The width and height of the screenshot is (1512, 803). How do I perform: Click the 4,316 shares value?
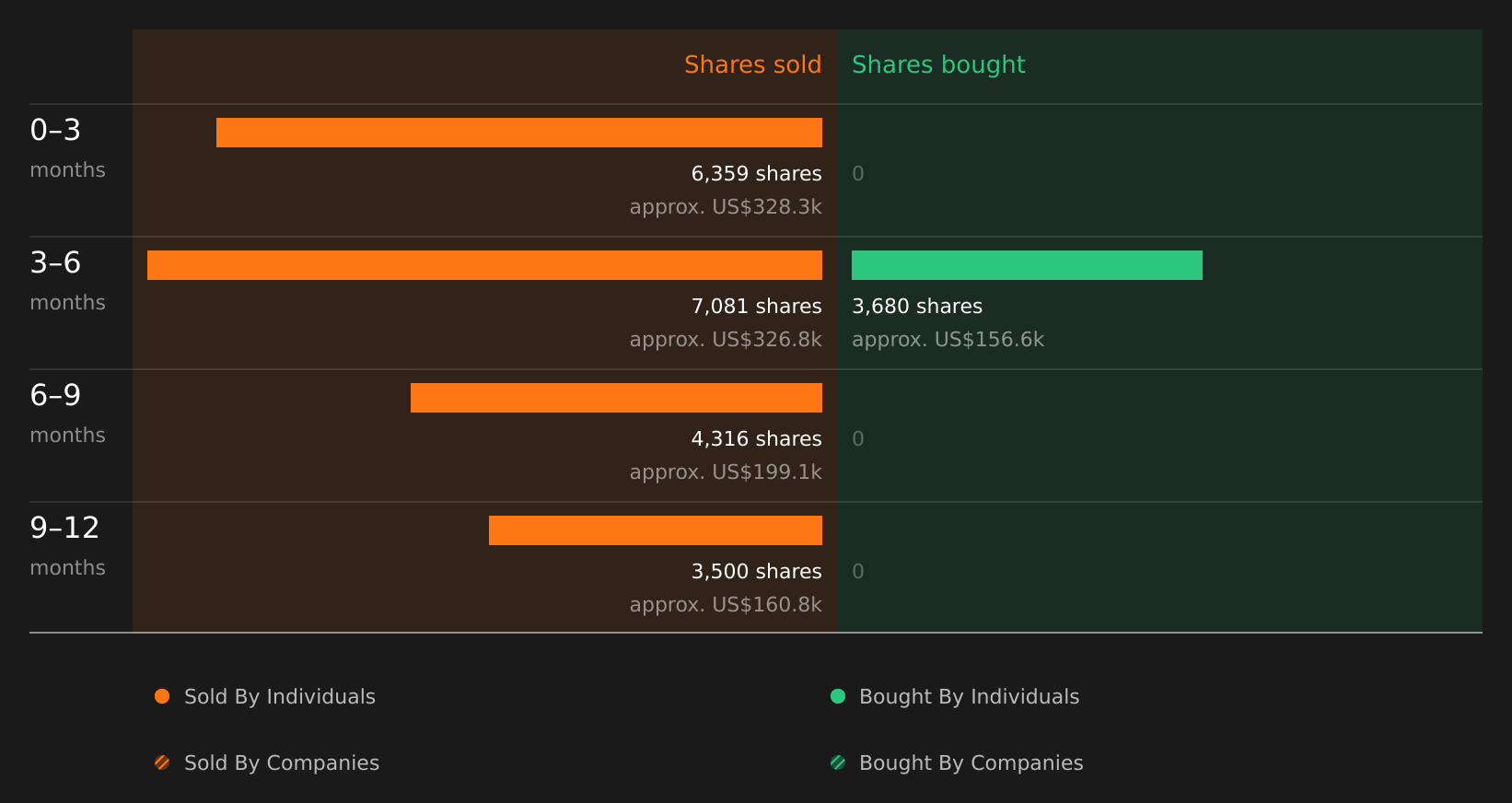(x=756, y=439)
